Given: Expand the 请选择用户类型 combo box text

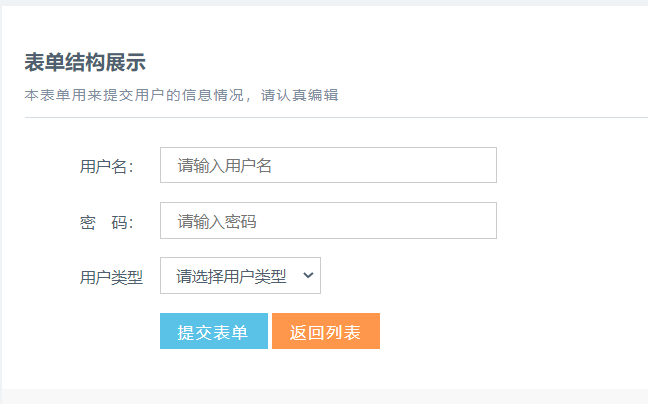Looking at the screenshot, I should pos(231,276).
